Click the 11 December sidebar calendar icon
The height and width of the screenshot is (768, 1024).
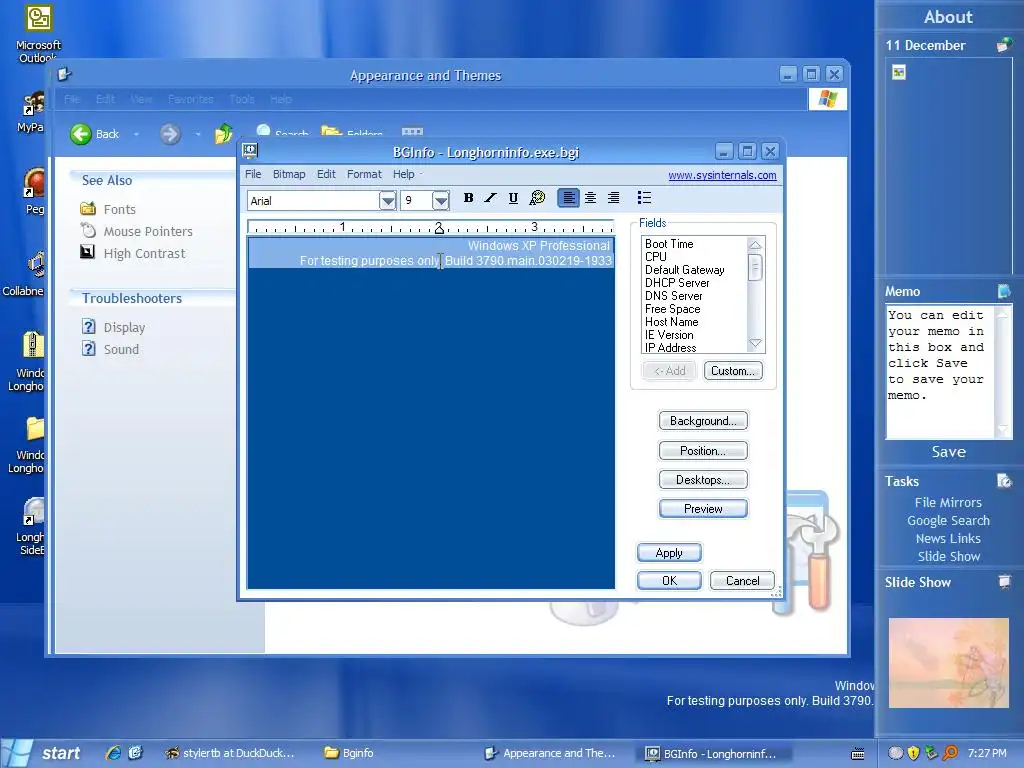click(x=1003, y=45)
